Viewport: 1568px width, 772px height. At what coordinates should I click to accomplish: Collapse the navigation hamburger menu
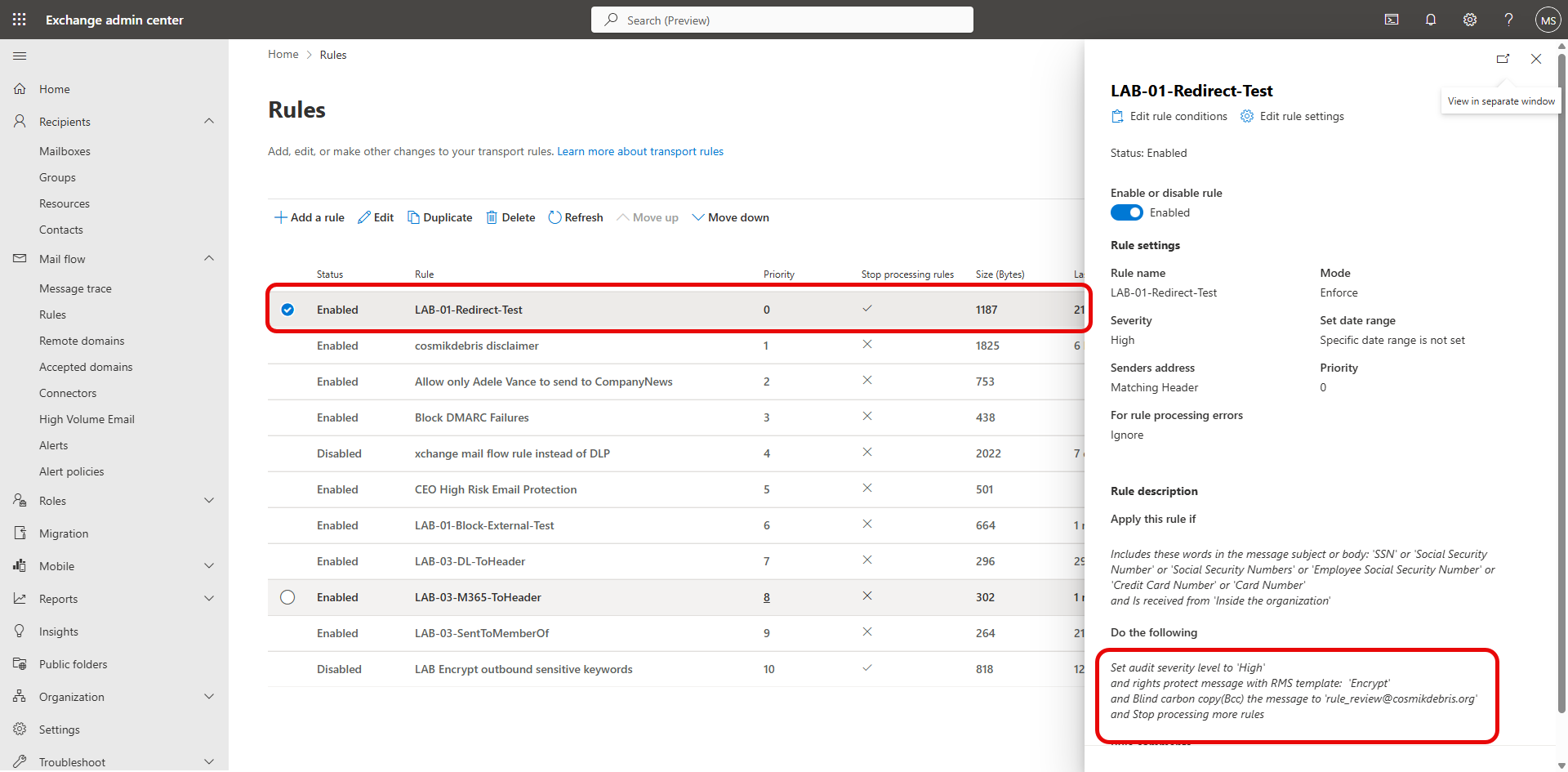(20, 56)
